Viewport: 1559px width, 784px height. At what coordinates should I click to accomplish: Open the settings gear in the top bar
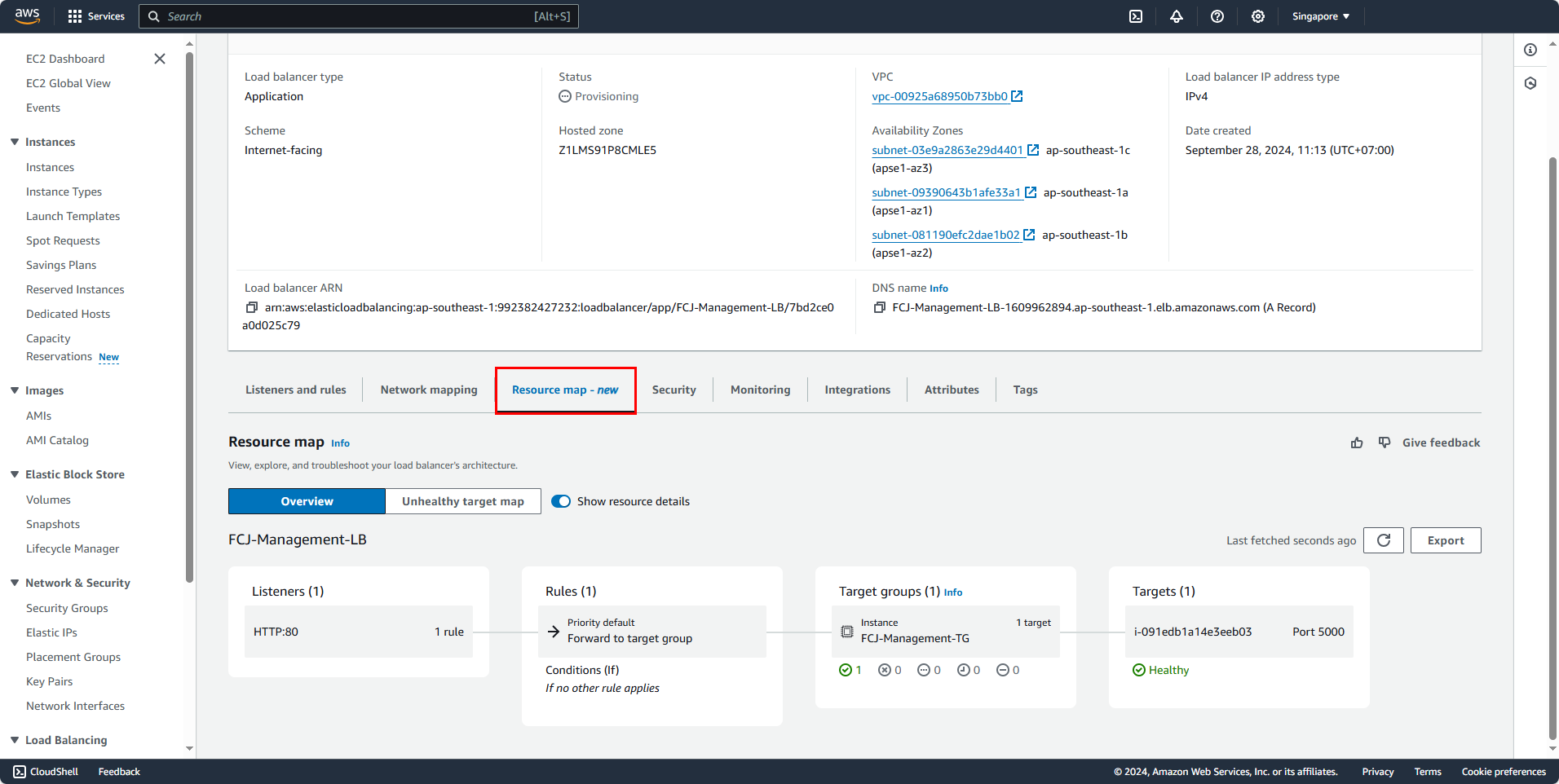1257,16
